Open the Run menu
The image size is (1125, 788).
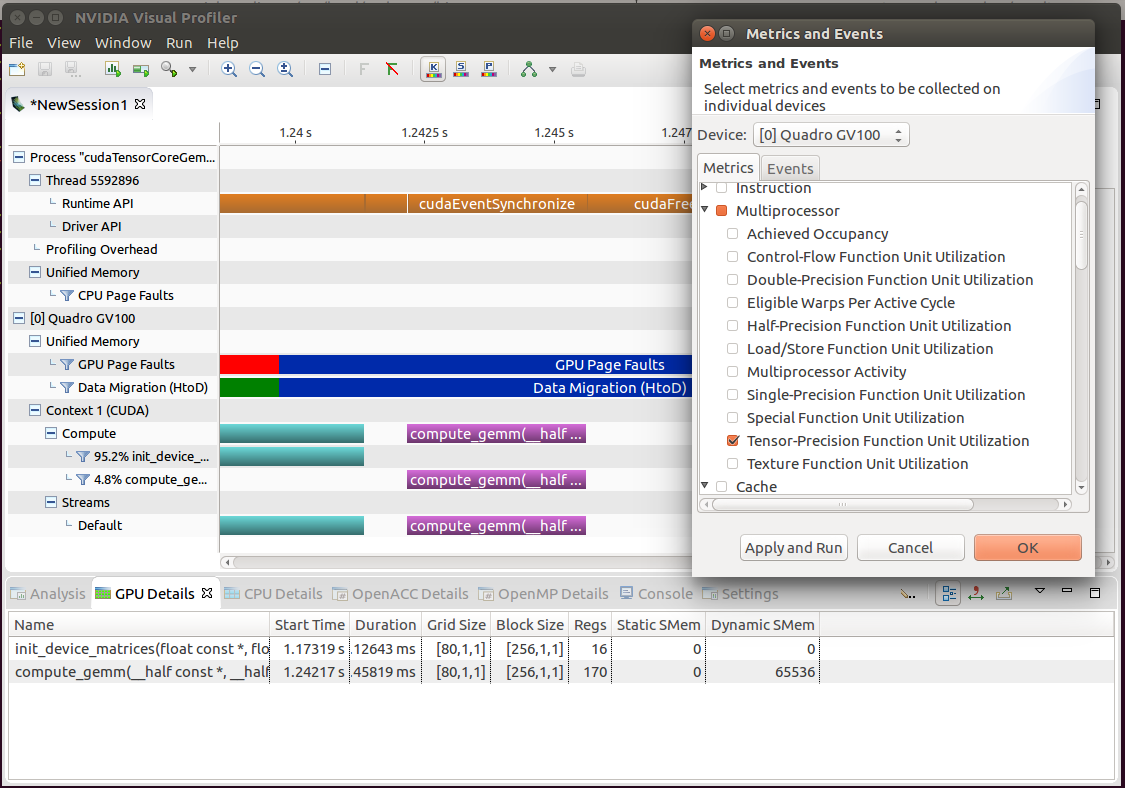tap(179, 43)
